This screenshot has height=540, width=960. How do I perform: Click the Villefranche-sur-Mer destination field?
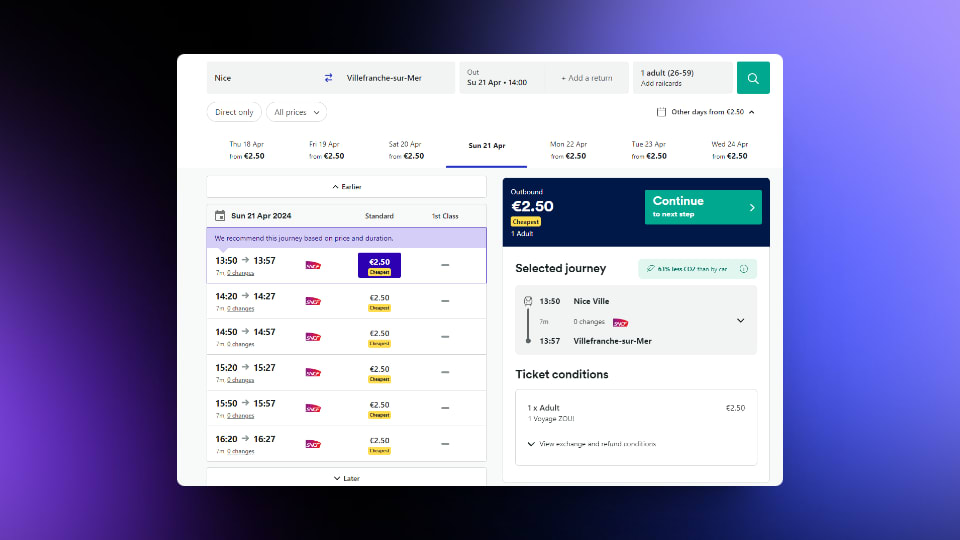pos(397,78)
